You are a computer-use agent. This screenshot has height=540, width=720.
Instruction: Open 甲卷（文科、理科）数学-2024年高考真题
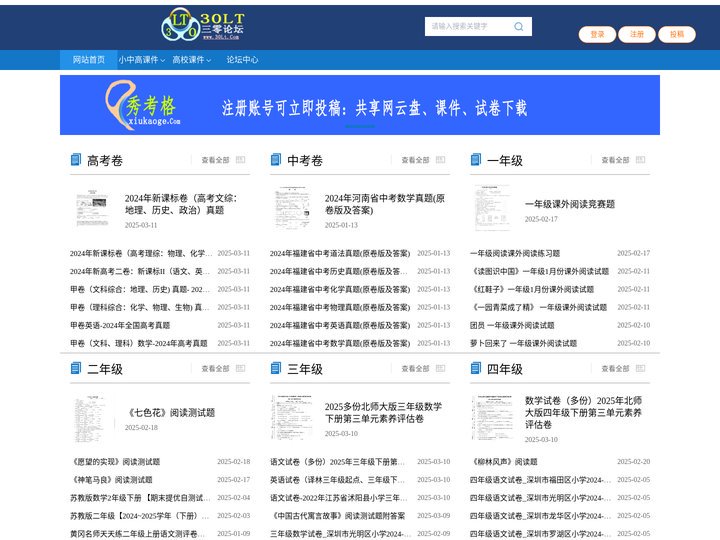click(139, 343)
